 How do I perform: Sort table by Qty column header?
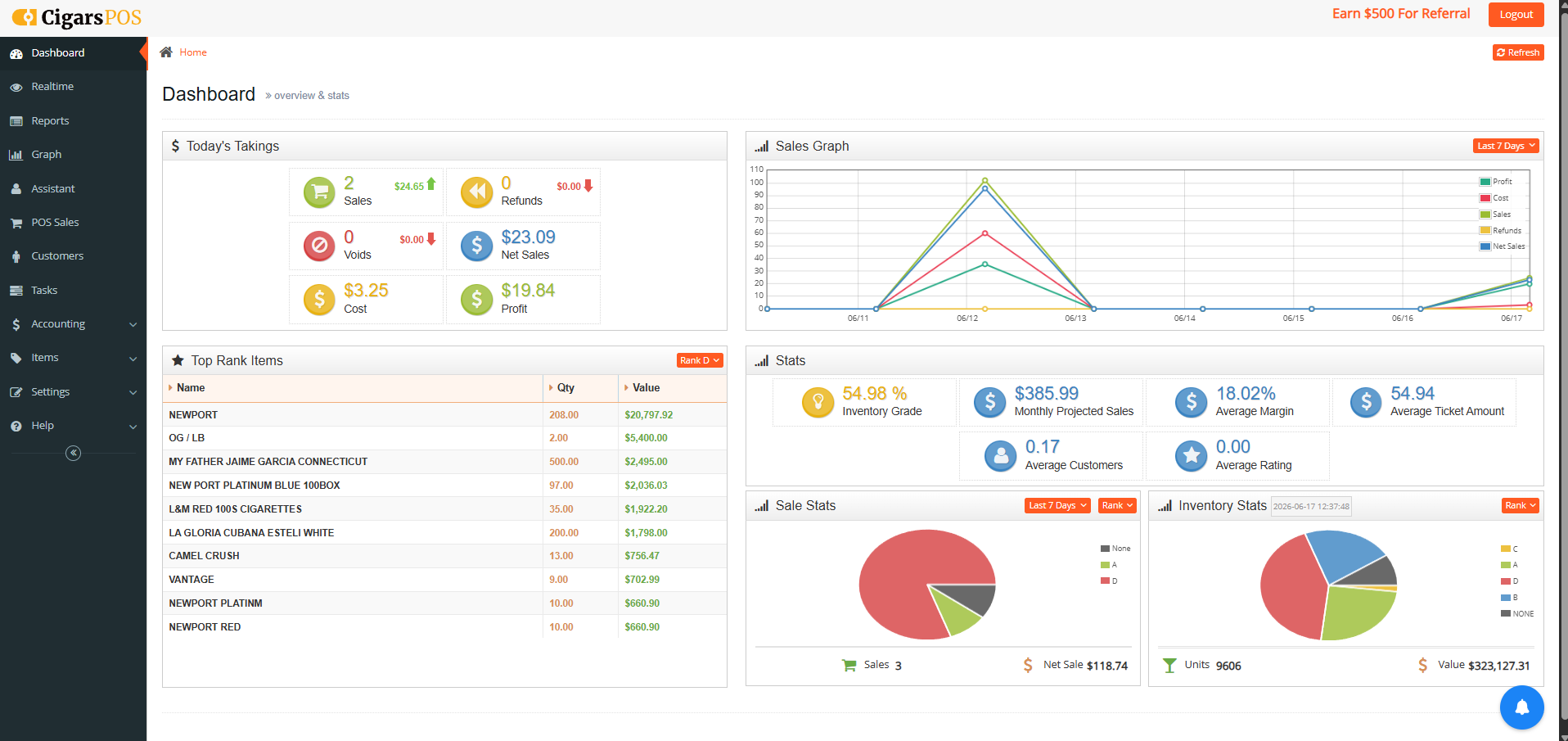tap(580, 388)
